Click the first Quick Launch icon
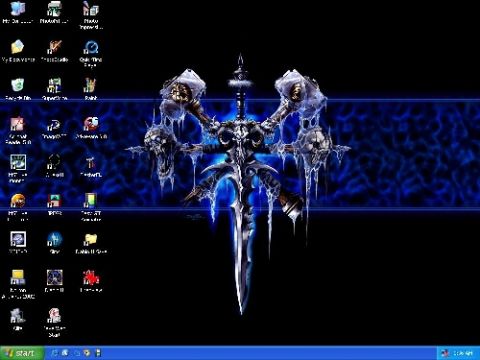Image resolution: width=480 pixels, height=360 pixels. (54, 353)
